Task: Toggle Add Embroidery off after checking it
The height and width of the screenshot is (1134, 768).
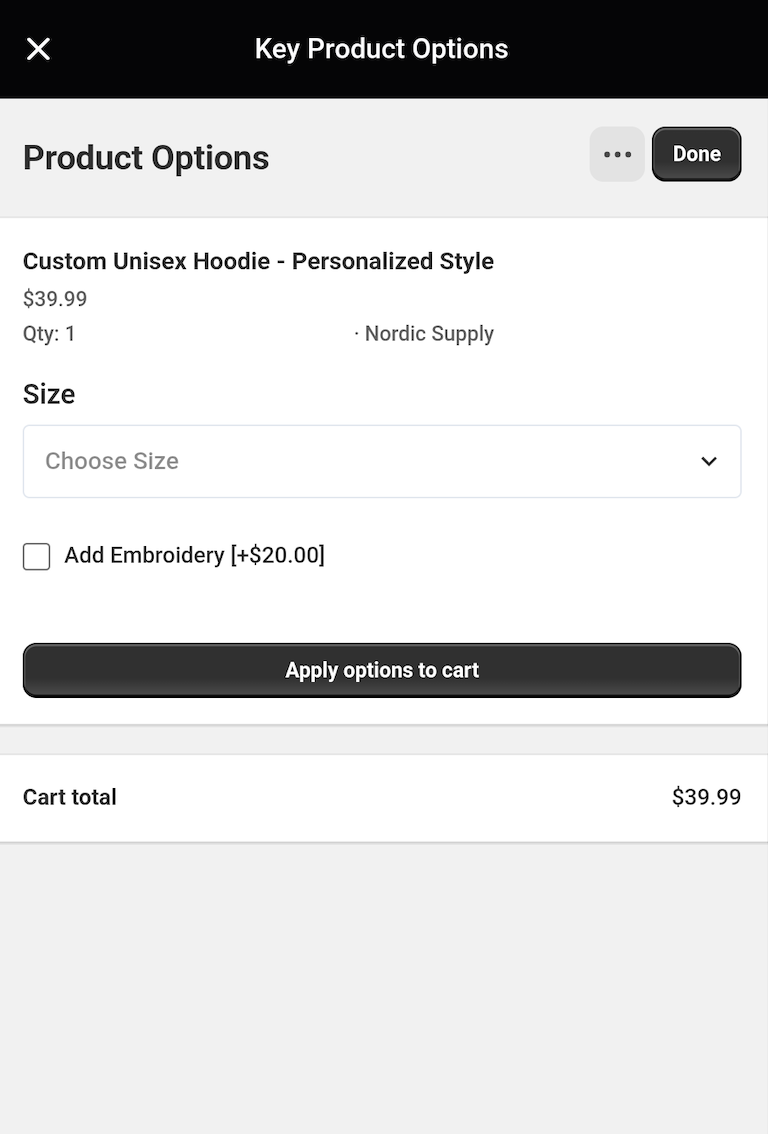Action: click(36, 556)
